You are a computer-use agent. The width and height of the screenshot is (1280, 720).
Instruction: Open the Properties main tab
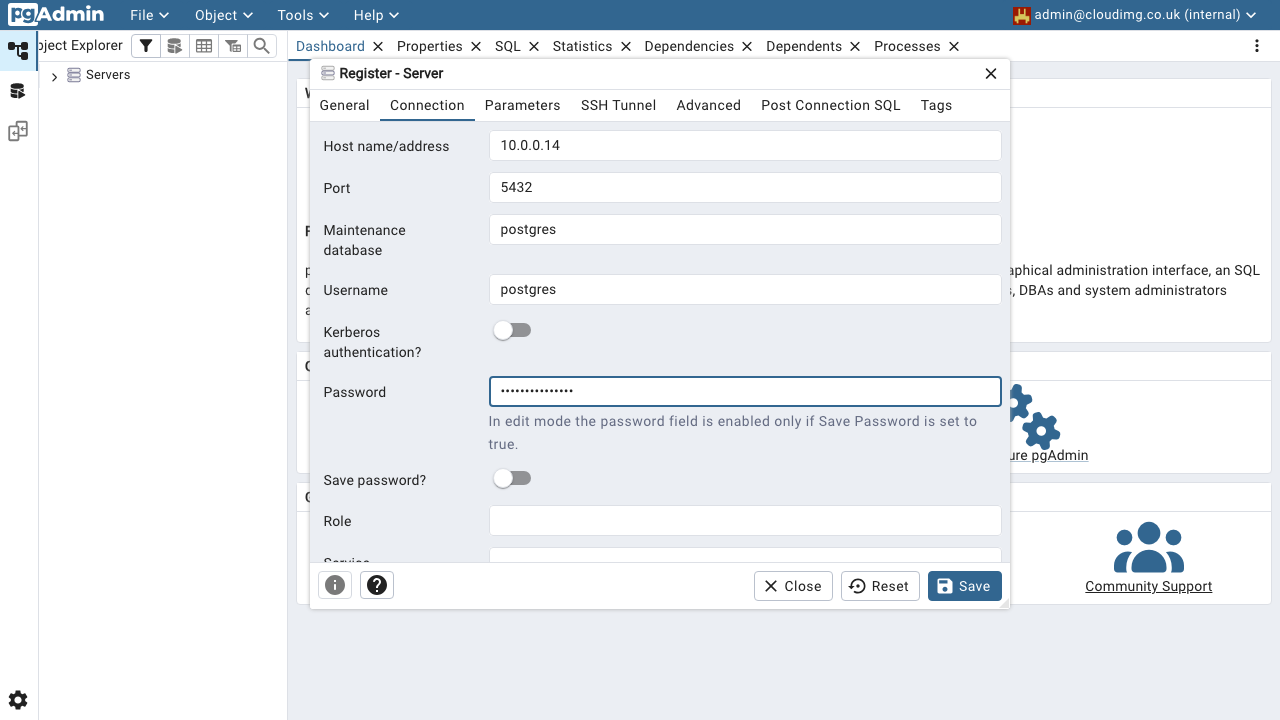tap(430, 46)
